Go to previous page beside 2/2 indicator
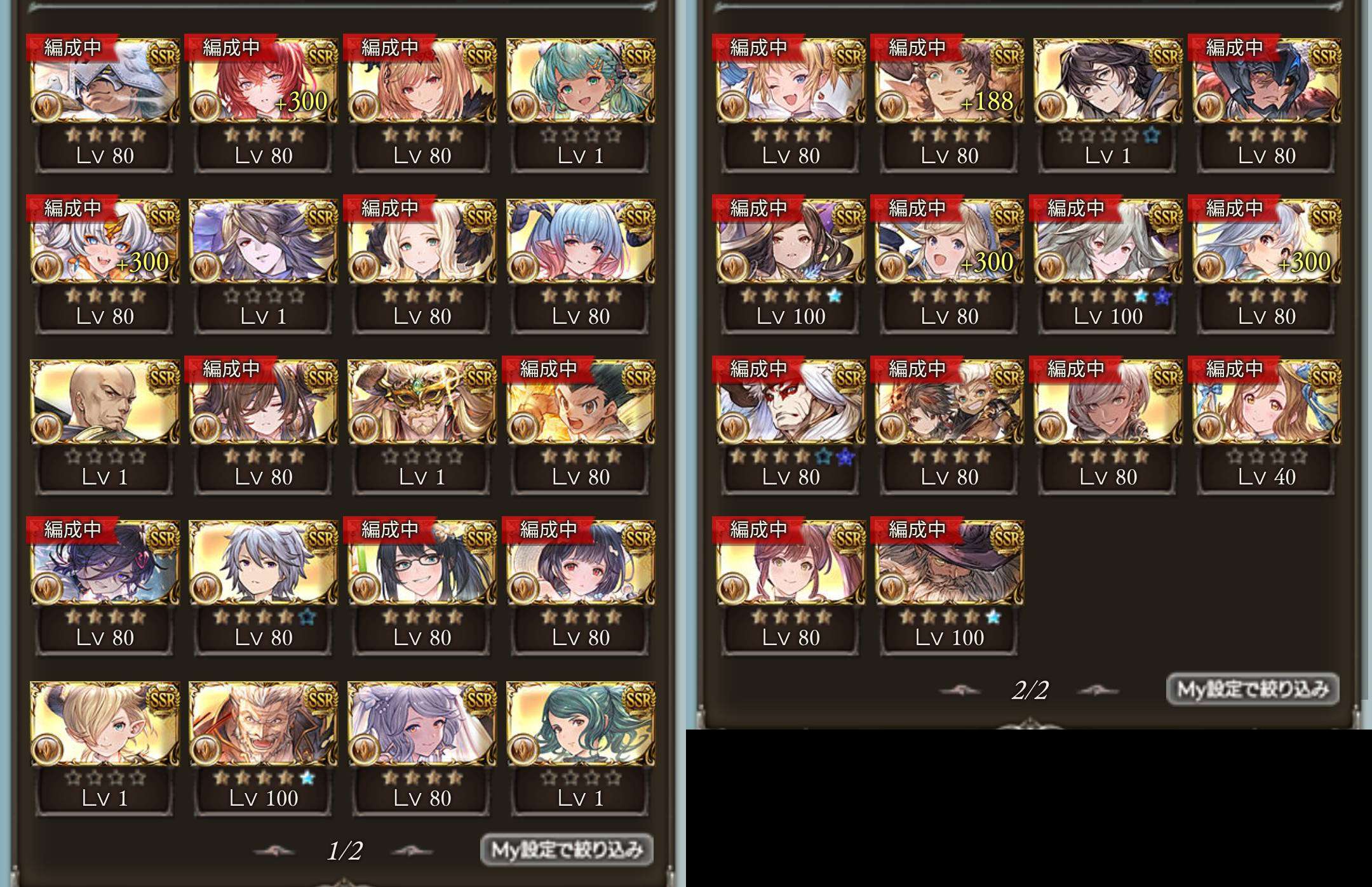 pos(959,691)
